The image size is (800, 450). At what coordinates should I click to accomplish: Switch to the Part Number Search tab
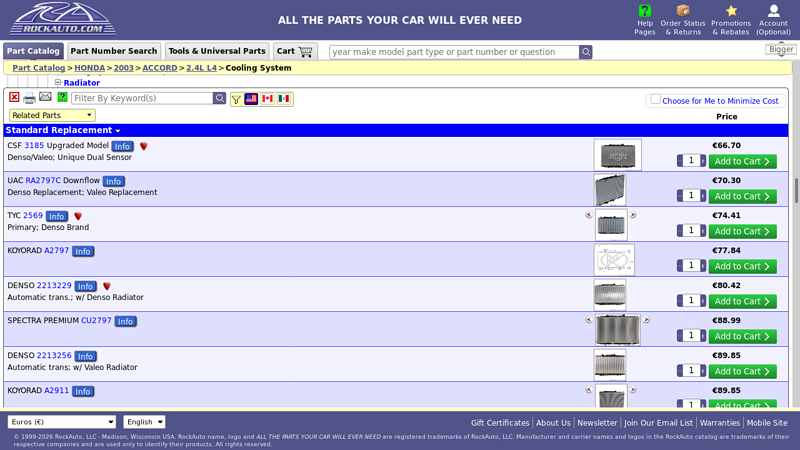[x=114, y=51]
